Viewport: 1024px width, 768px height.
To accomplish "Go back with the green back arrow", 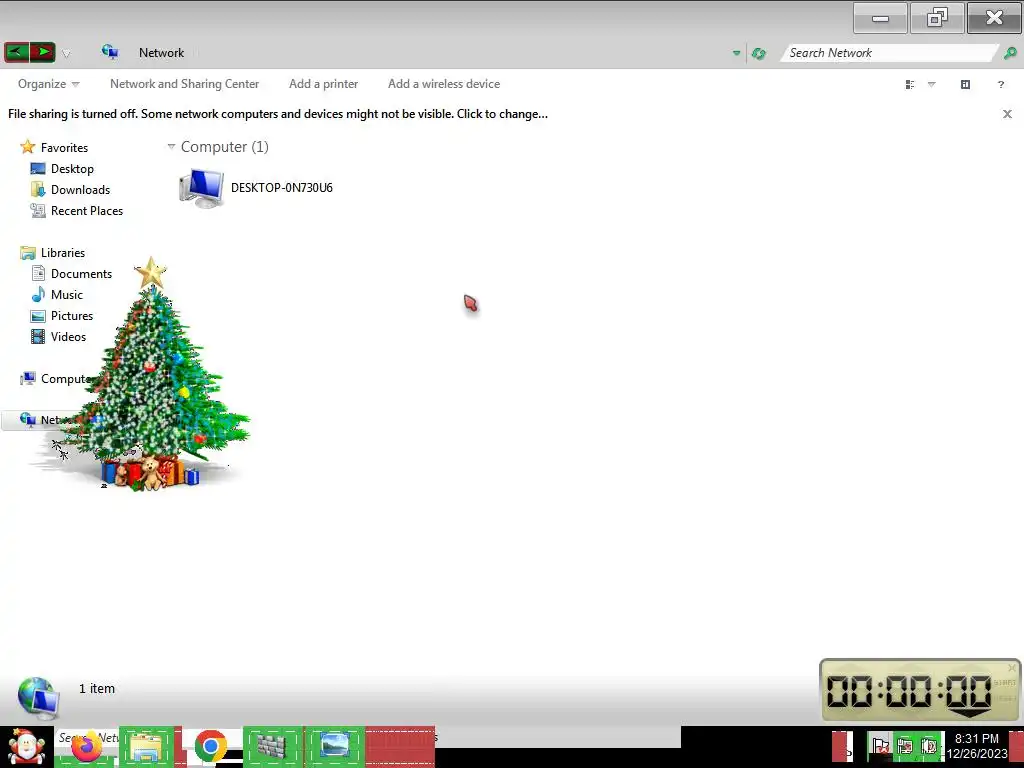I will point(16,52).
